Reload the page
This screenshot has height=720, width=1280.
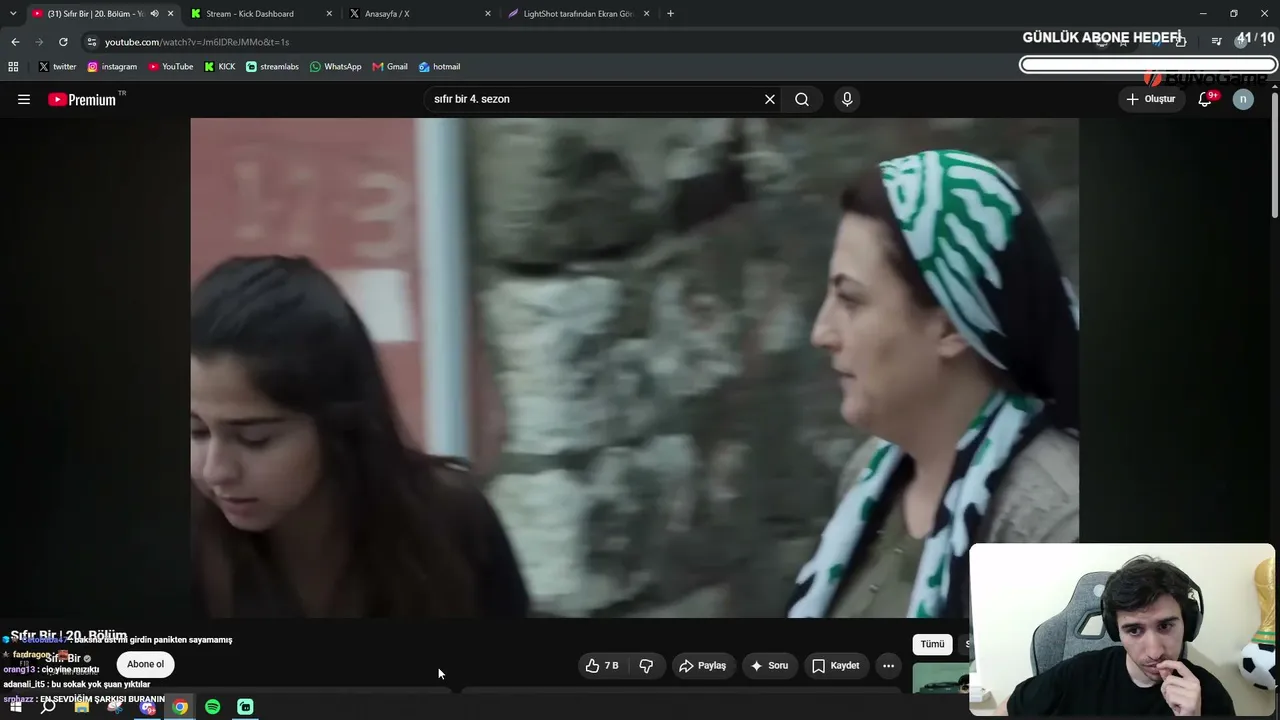tap(63, 42)
